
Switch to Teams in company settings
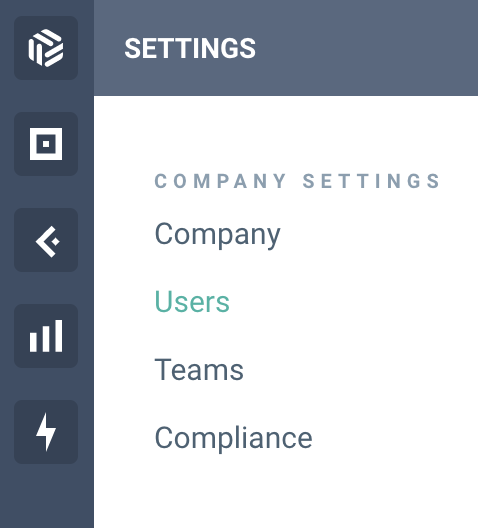199,369
